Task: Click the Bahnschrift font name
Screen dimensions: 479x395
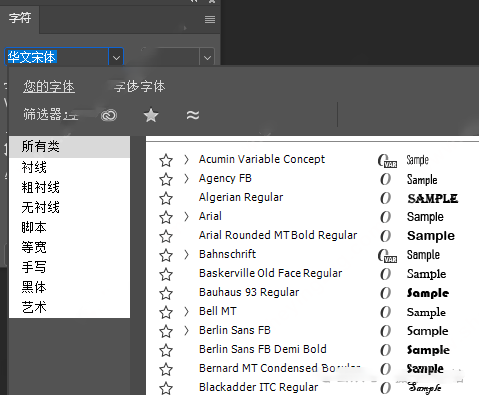Action: (x=228, y=254)
